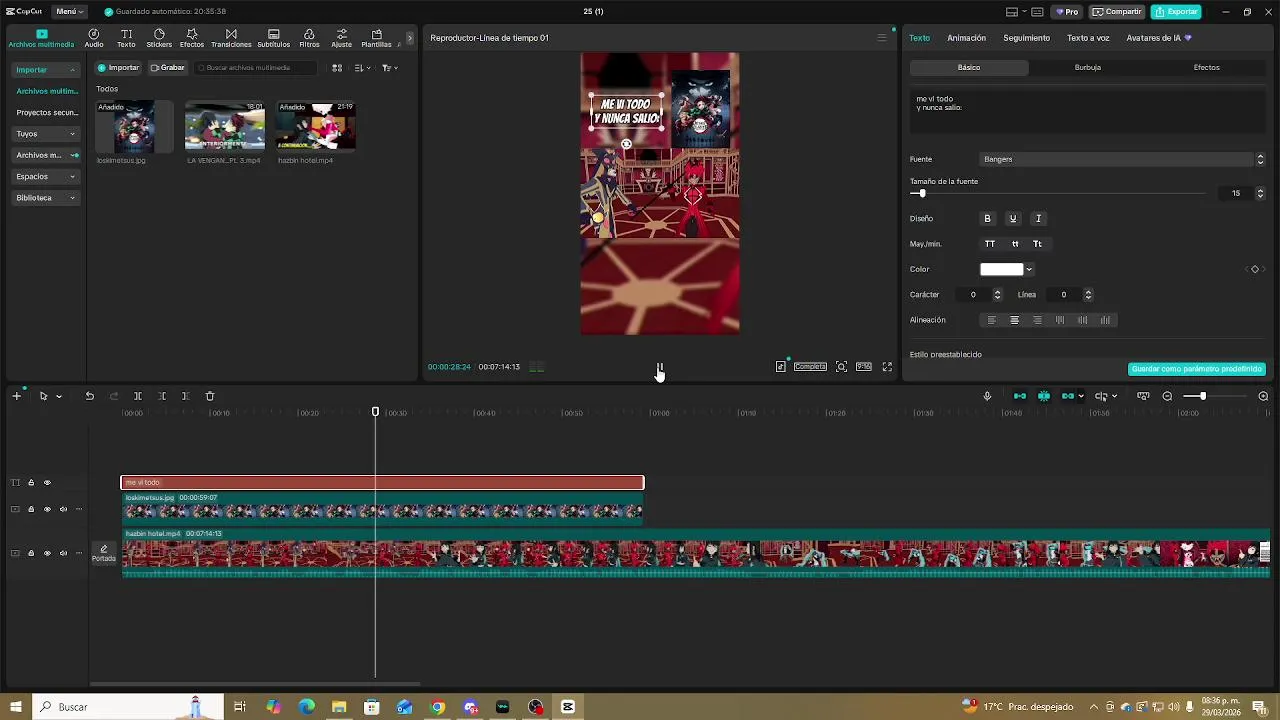Toggle bold text formatting
Viewport: 1280px width, 720px height.
click(x=987, y=218)
